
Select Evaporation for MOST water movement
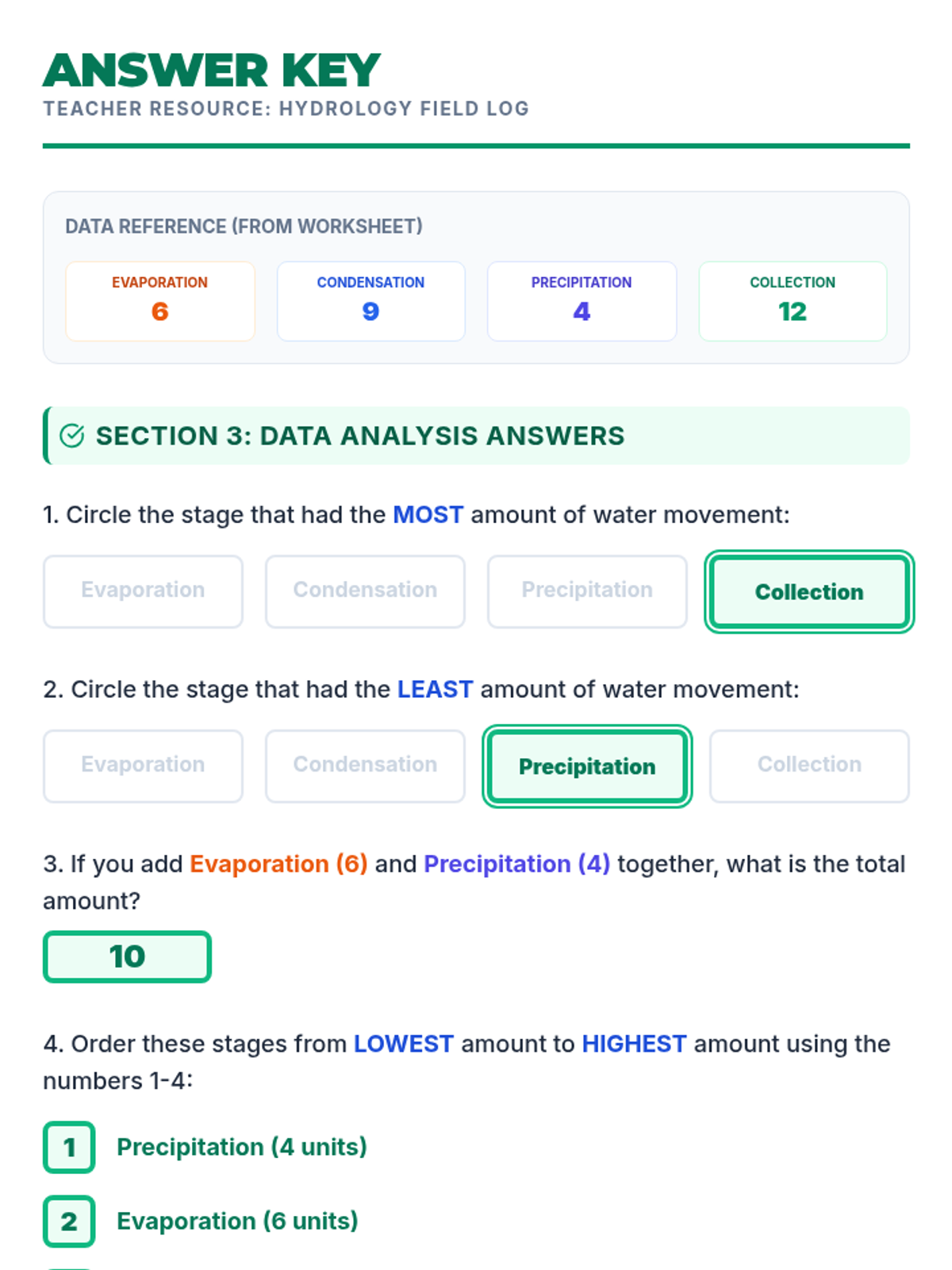[x=143, y=591]
